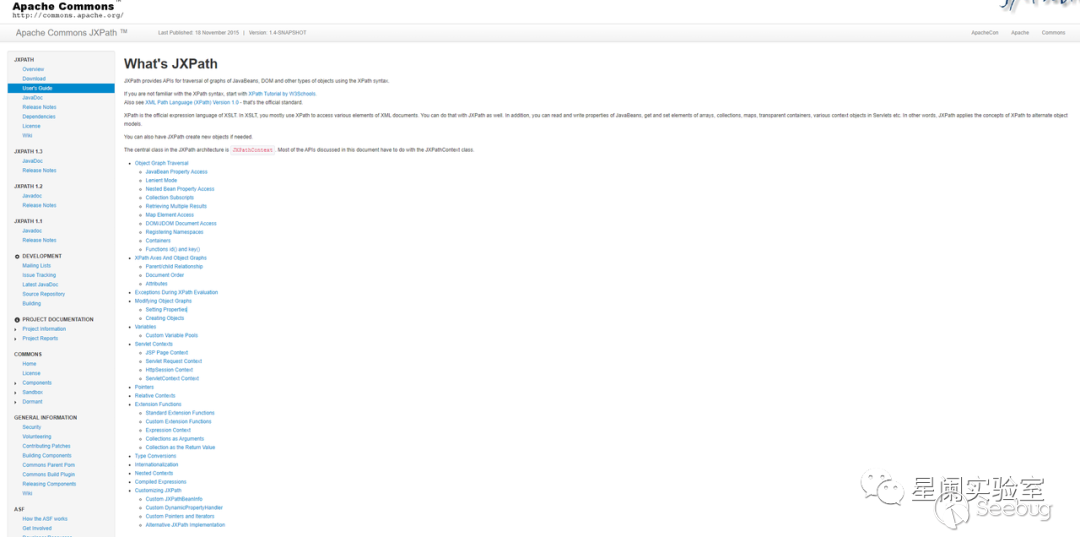Jump to Modifying Object Graphs
This screenshot has width=1080, height=537.
163,301
